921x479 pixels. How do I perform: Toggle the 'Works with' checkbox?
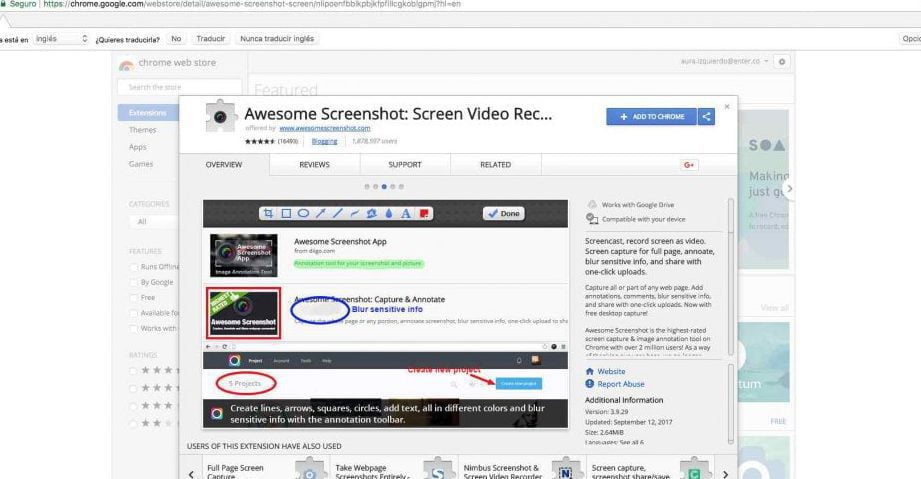click(133, 329)
